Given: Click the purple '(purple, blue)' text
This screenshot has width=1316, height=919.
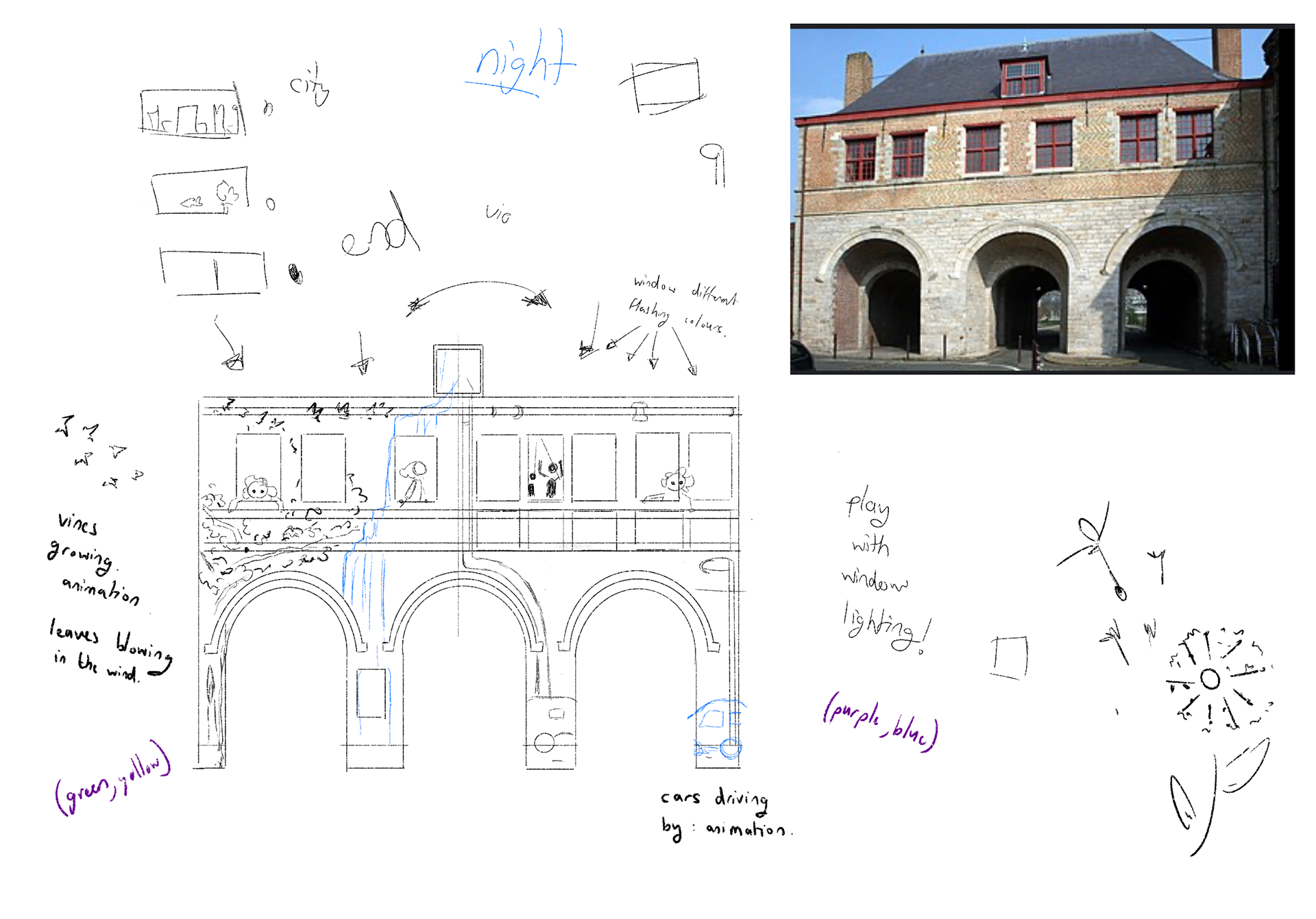Looking at the screenshot, I should pyautogui.click(x=881, y=723).
